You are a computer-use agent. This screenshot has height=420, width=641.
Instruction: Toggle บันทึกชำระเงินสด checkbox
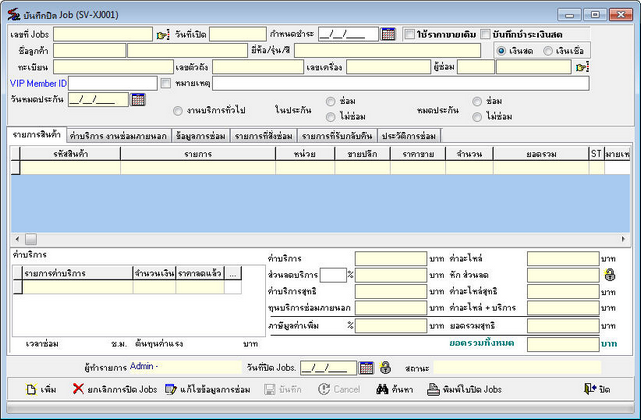pos(485,34)
